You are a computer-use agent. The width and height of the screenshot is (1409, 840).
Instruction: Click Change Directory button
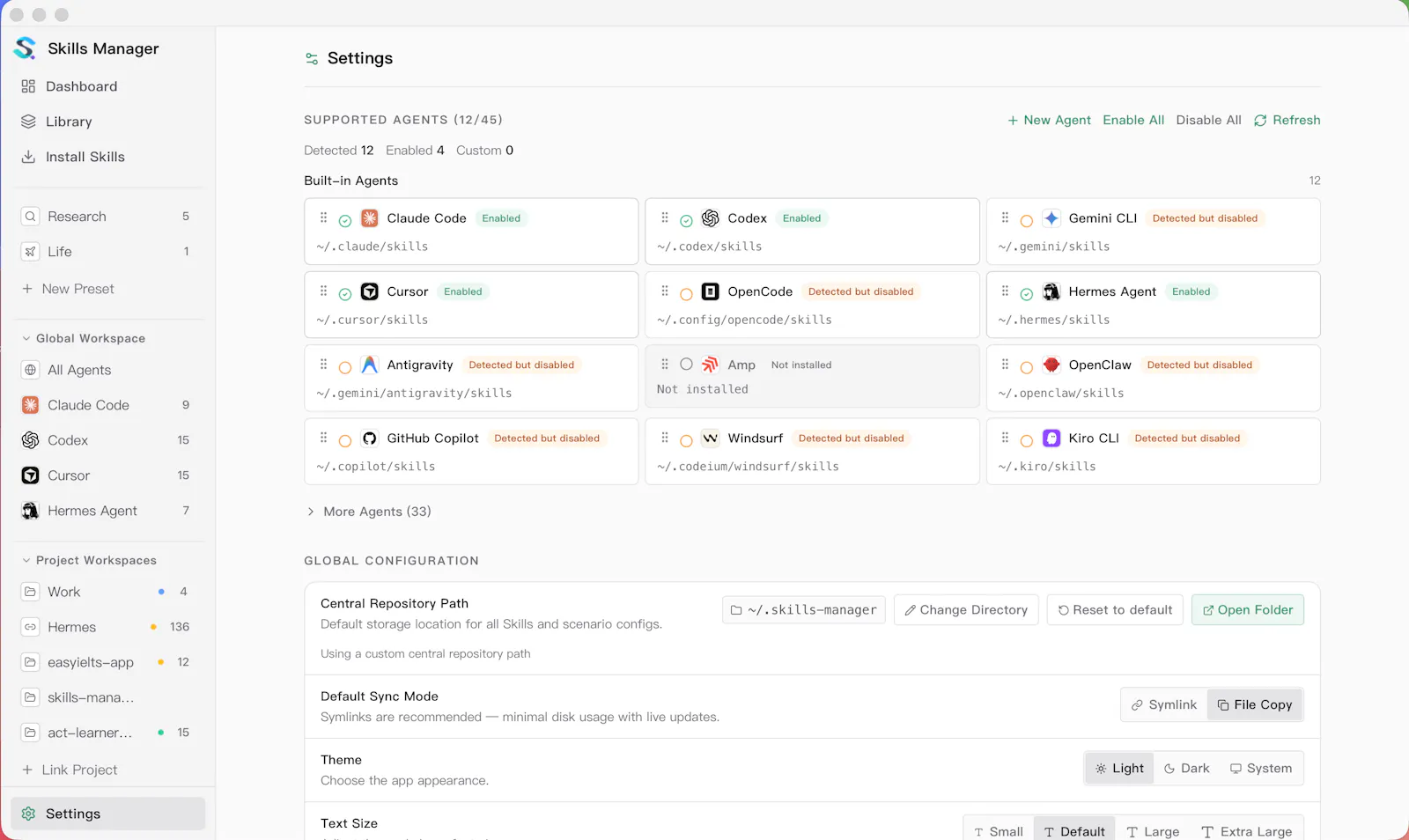pos(966,609)
